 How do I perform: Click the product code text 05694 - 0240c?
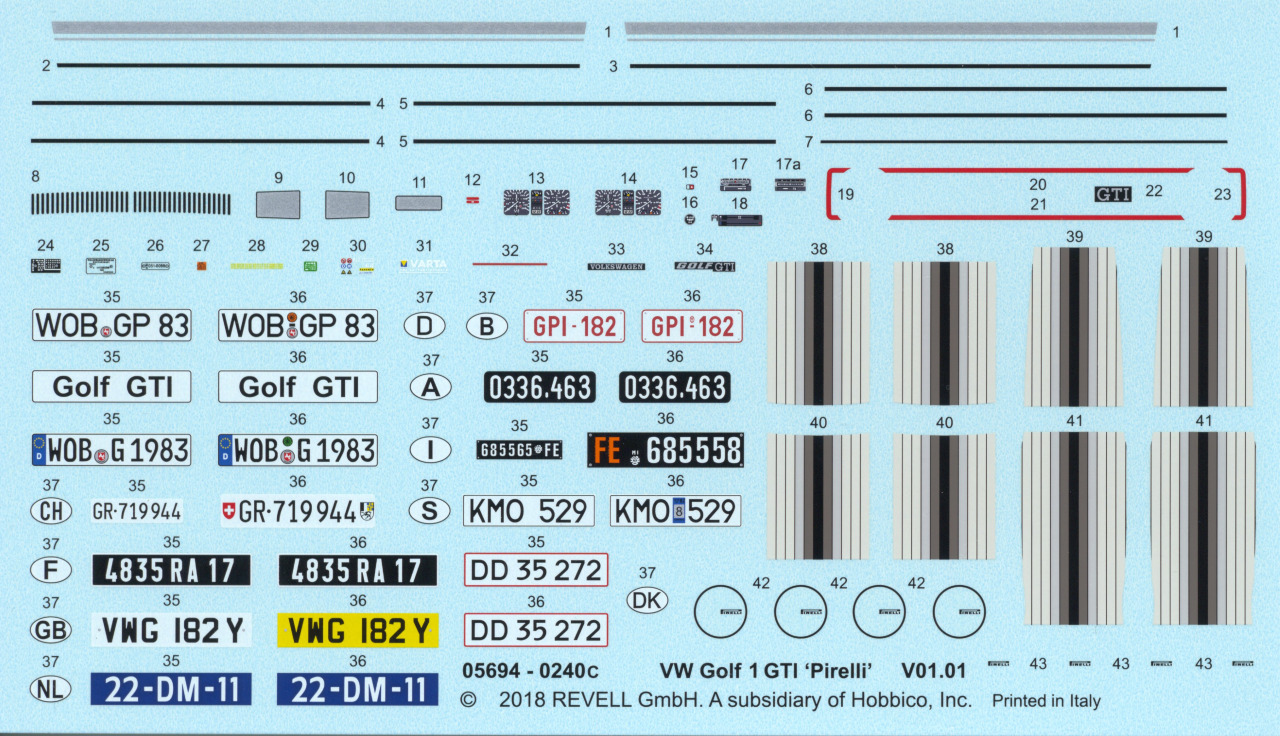pyautogui.click(x=531, y=671)
